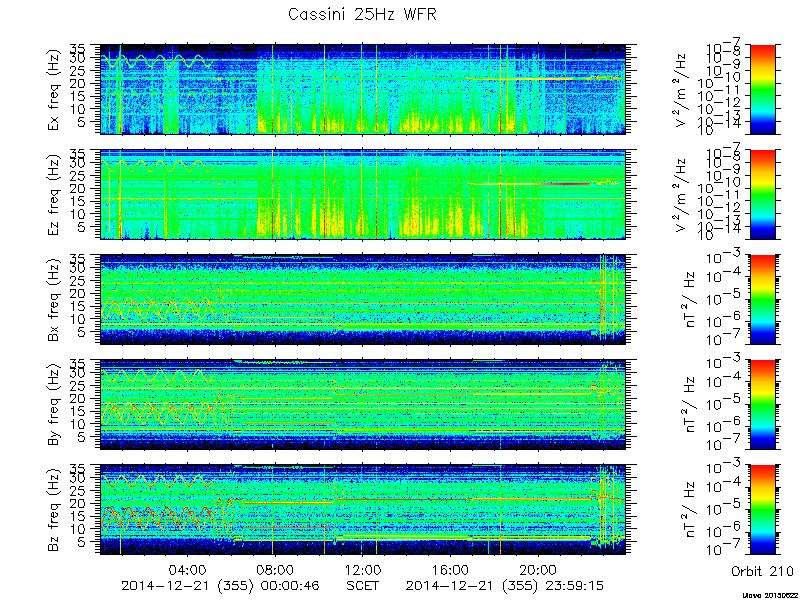Image resolution: width=800 pixels, height=600 pixels.
Task: Click the end time "2014-12-21 (355) 23:59:15"
Action: click(505, 585)
